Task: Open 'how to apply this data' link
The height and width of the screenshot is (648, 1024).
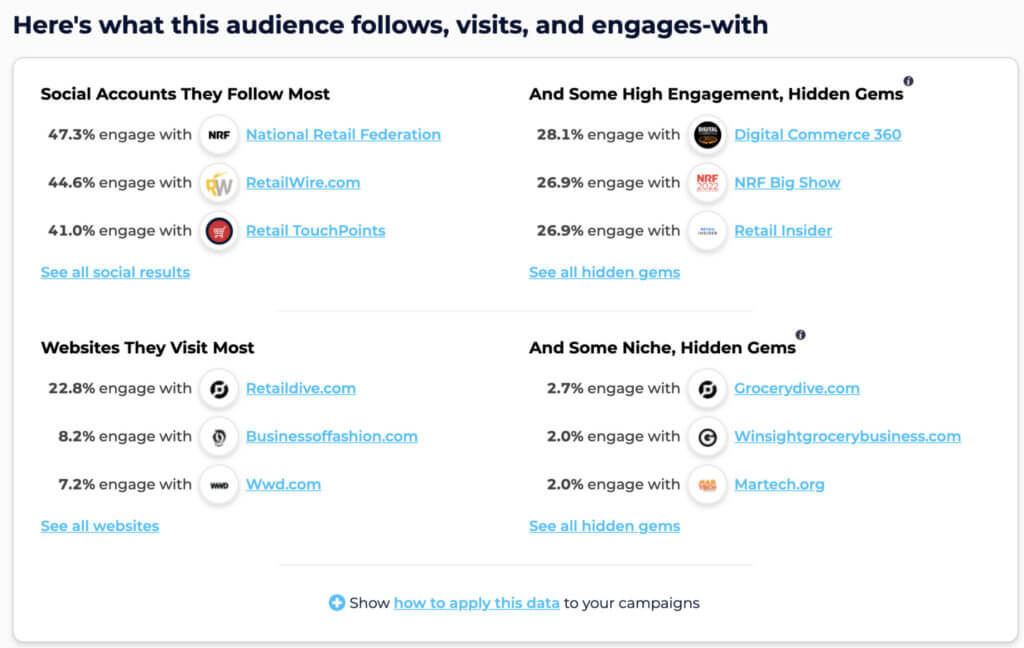Action: (476, 603)
